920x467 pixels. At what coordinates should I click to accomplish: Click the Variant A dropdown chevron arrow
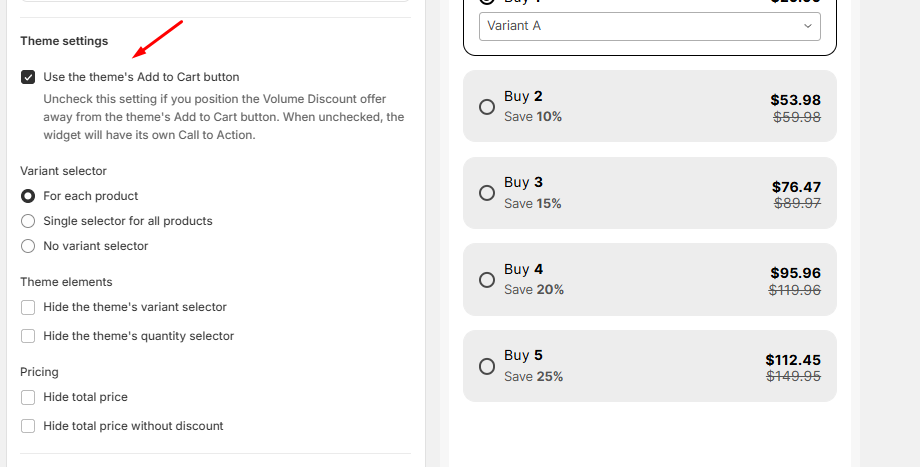point(808,26)
